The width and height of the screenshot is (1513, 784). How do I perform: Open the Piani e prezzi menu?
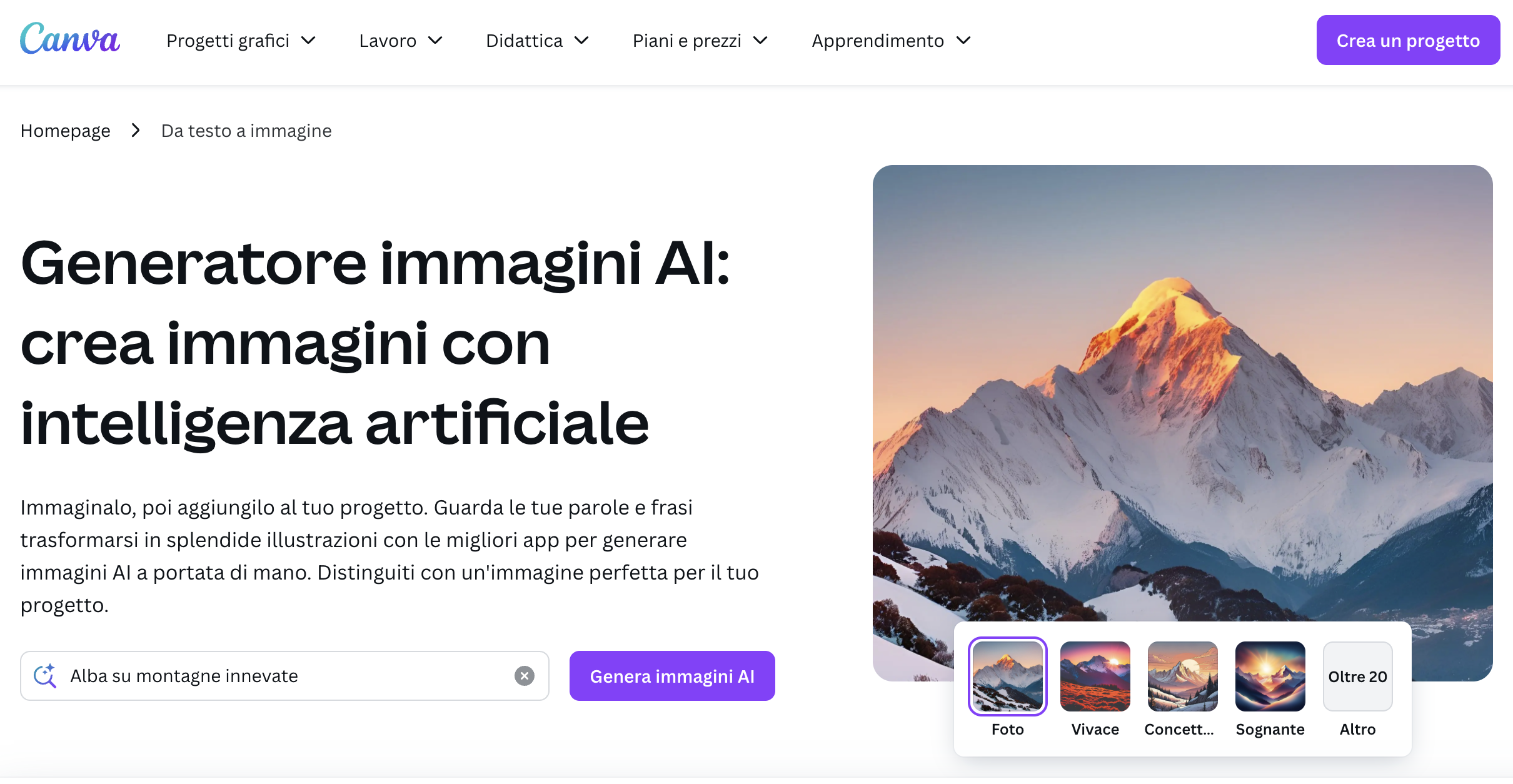700,41
